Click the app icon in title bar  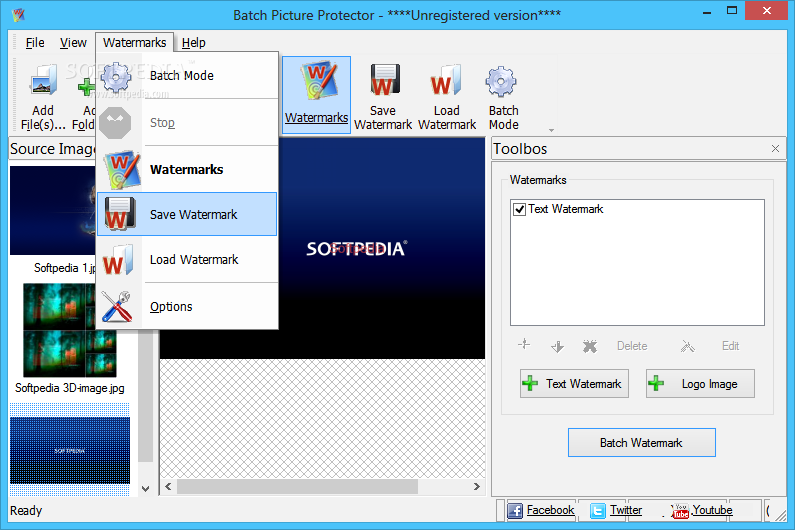click(19, 15)
